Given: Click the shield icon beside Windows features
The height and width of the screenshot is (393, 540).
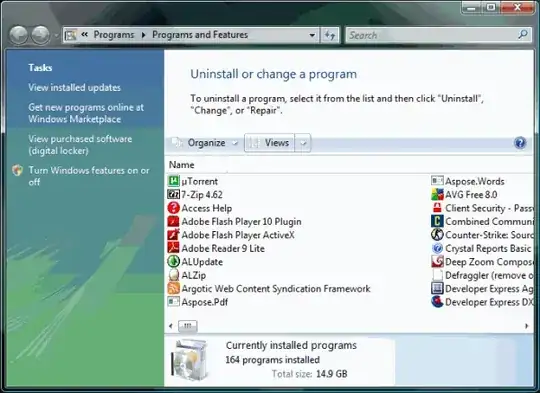Looking at the screenshot, I should tap(17, 170).
